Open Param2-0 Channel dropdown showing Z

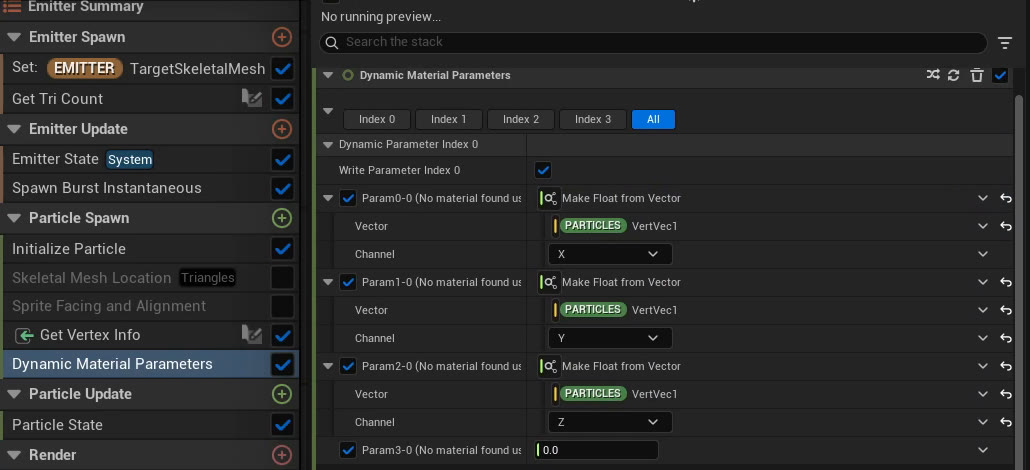tap(610, 422)
